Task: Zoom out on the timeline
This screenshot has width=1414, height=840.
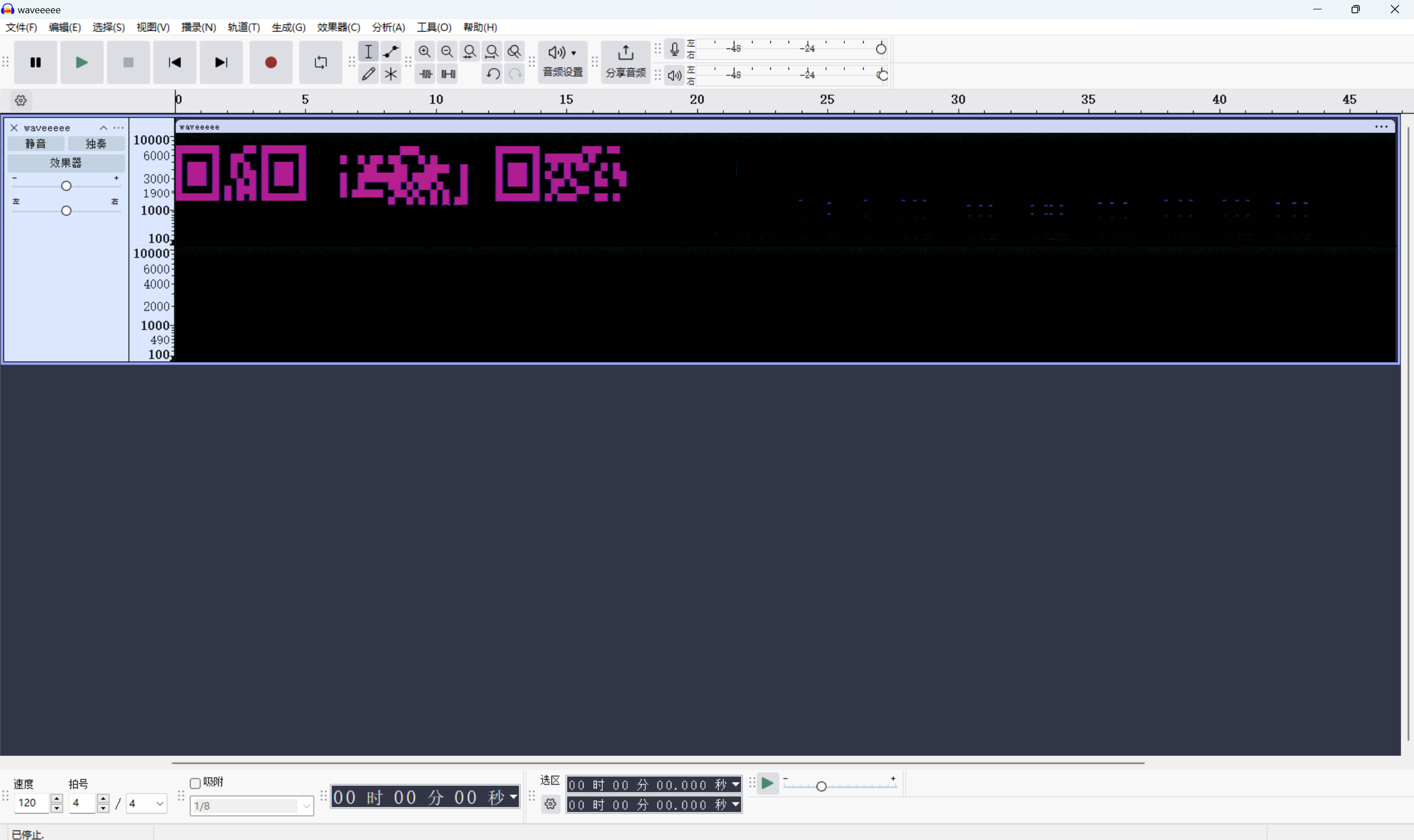Action: [x=447, y=51]
